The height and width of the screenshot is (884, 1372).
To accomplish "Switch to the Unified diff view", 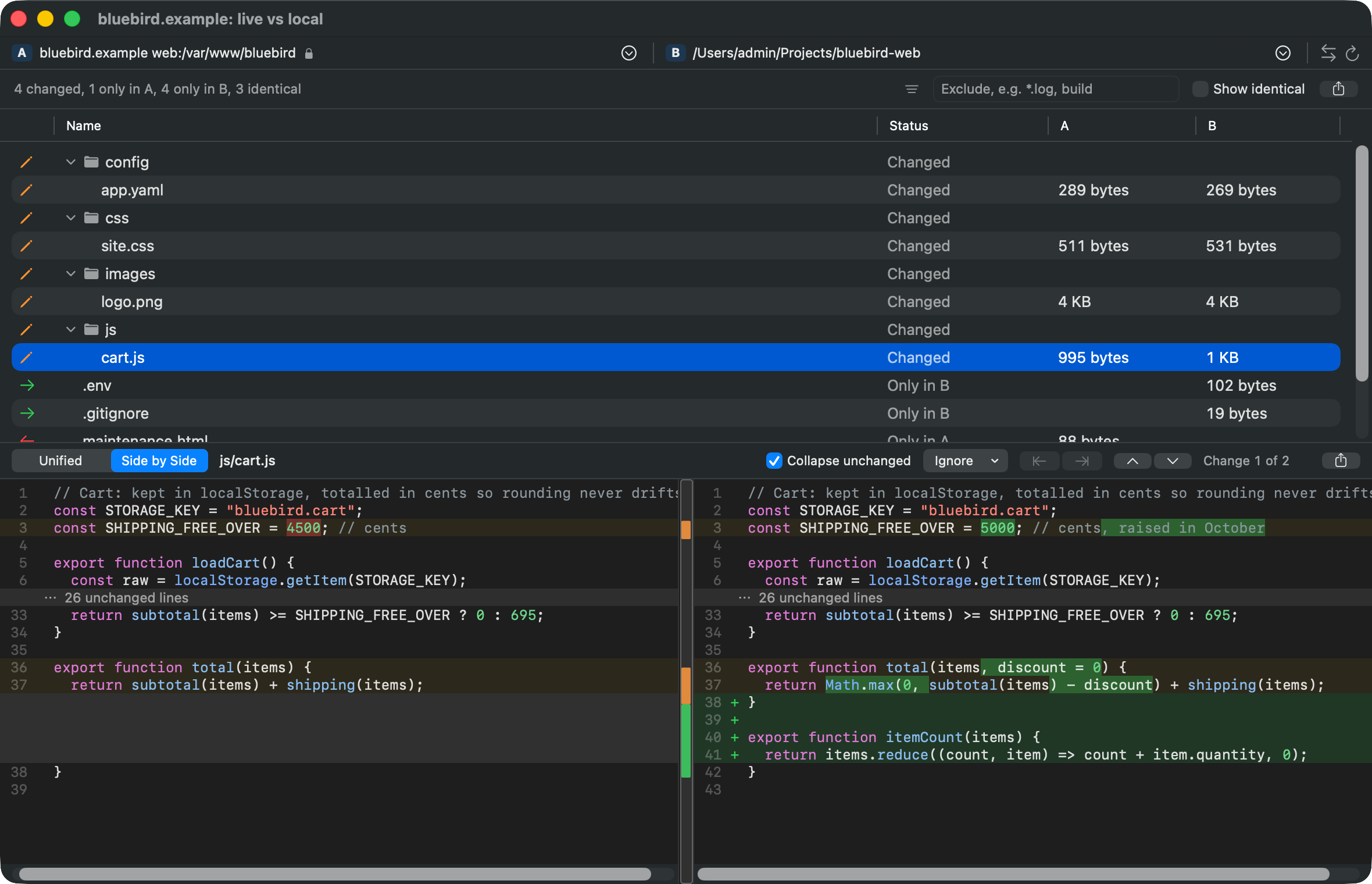I will click(60, 461).
